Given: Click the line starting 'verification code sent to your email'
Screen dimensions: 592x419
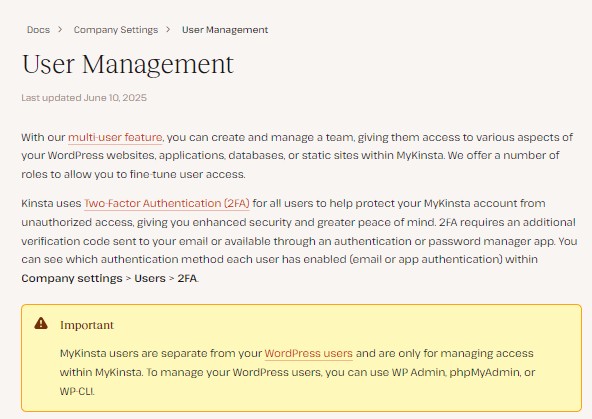Looking at the screenshot, I should [x=299, y=241].
